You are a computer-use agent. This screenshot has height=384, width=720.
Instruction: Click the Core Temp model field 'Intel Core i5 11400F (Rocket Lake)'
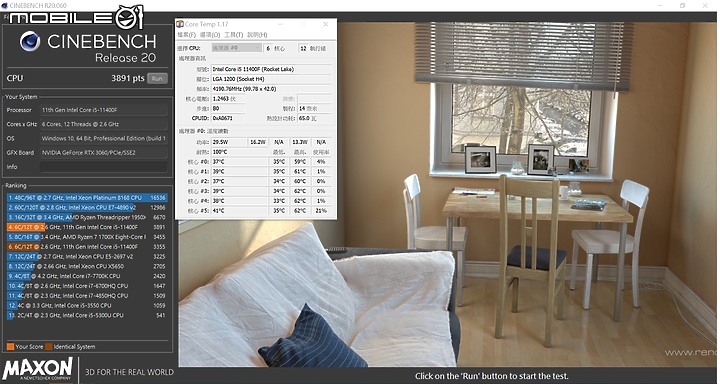tap(271, 69)
